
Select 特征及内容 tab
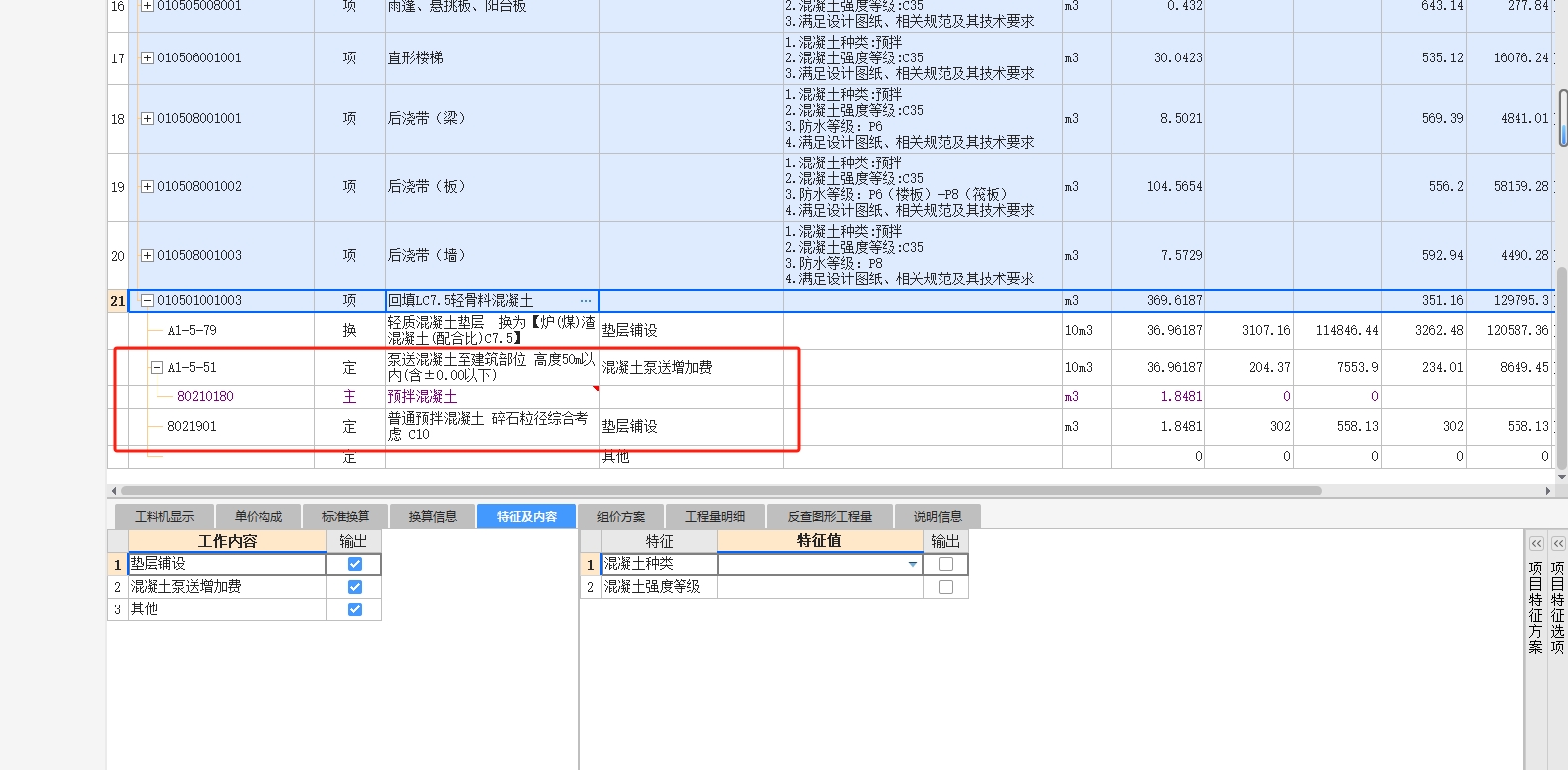tap(527, 516)
